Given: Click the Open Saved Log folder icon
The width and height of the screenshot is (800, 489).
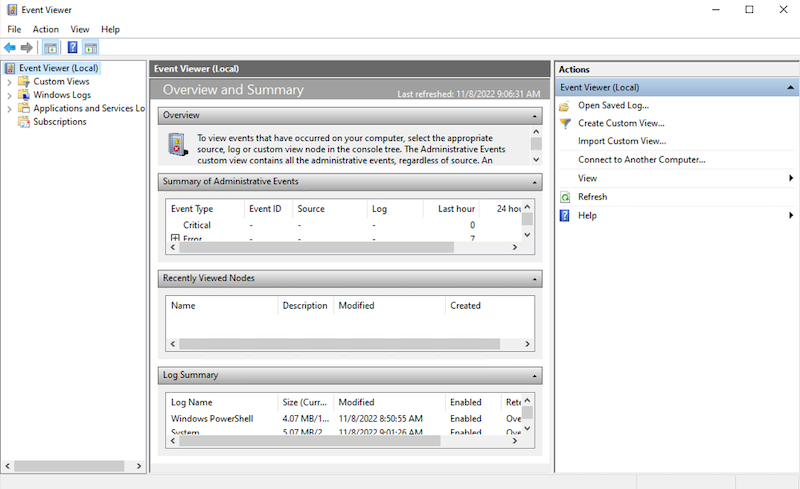Looking at the screenshot, I should point(564,106).
